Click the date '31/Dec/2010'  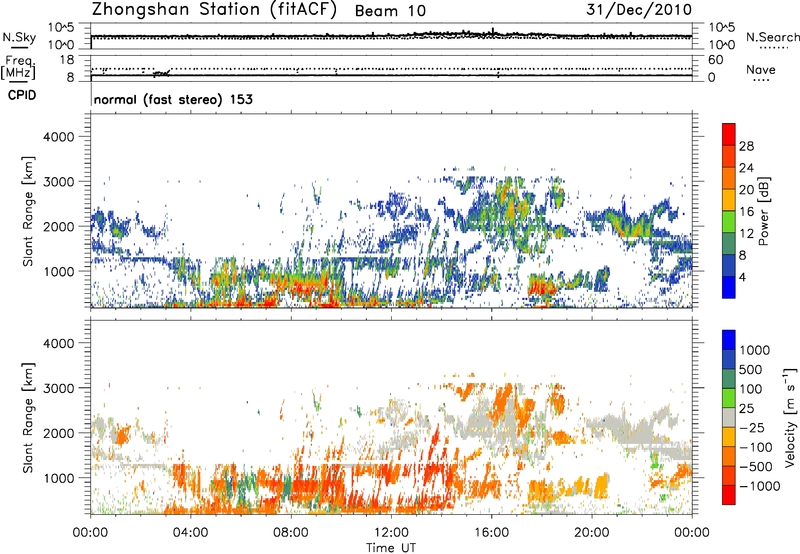coord(639,10)
